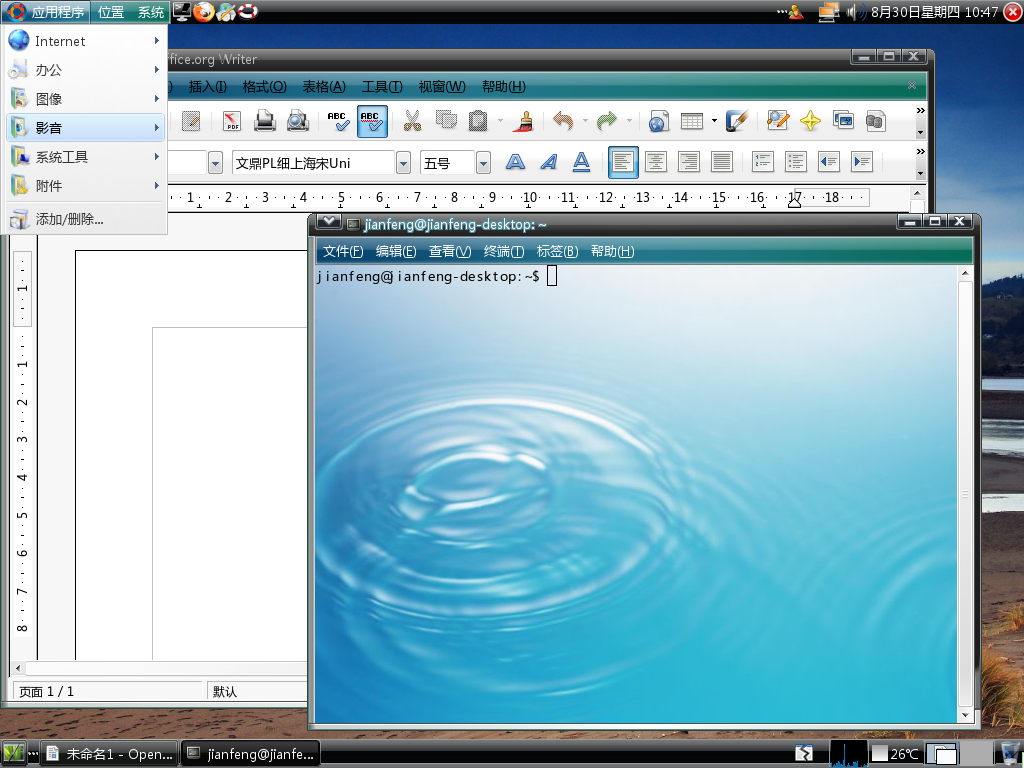Open the lifebuoy help icon in panel
The width and height of the screenshot is (1024, 768).
[x=248, y=12]
